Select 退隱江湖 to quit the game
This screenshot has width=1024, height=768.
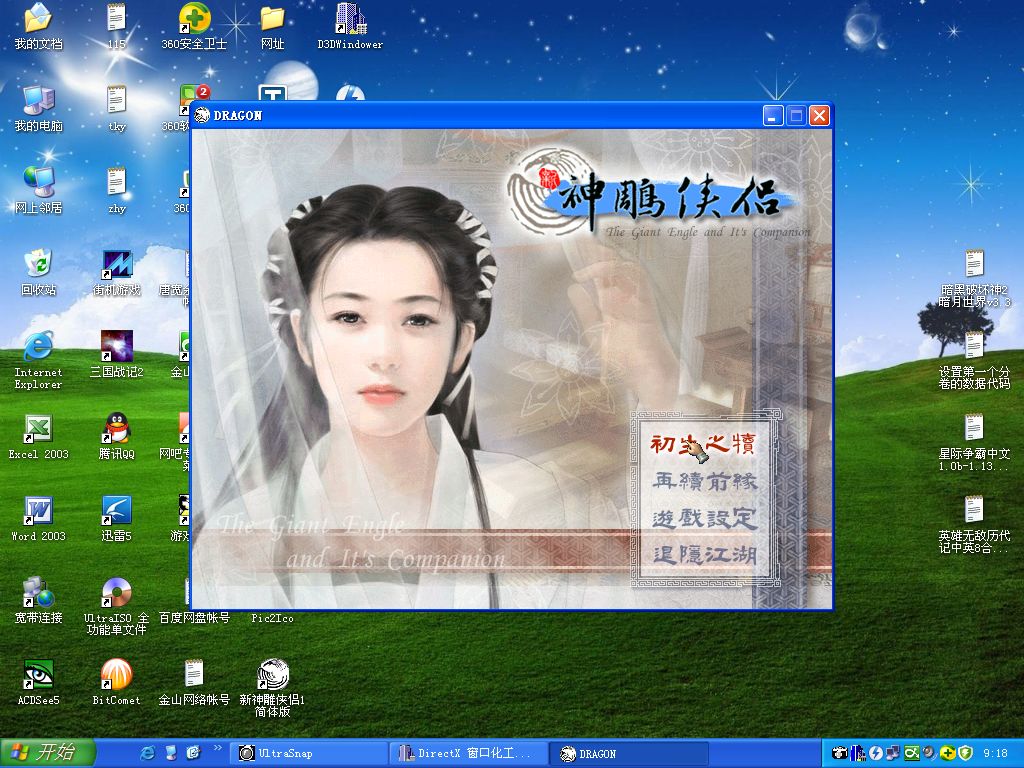click(705, 555)
